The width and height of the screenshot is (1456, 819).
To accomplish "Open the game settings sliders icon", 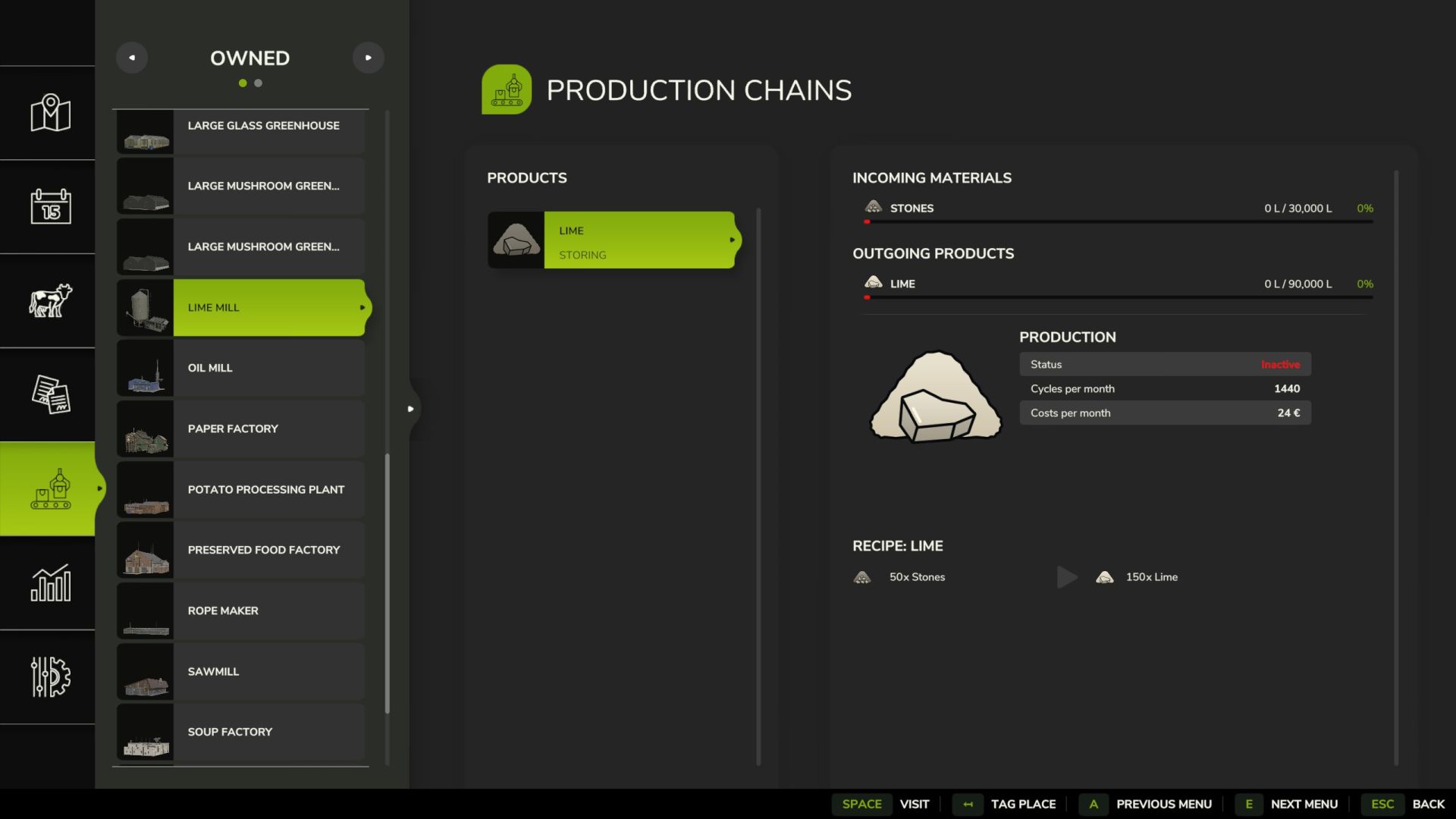I will point(50,676).
